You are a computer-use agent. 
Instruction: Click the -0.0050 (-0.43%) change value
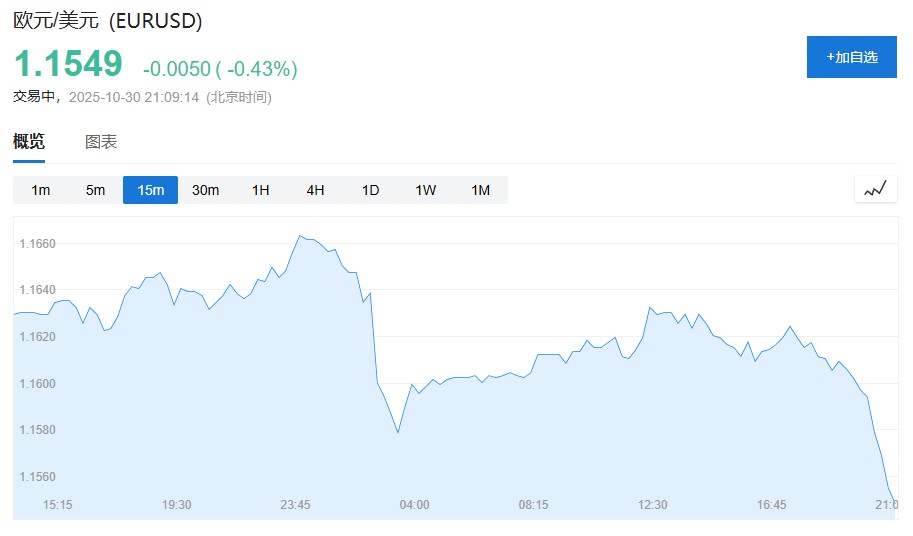click(x=220, y=69)
